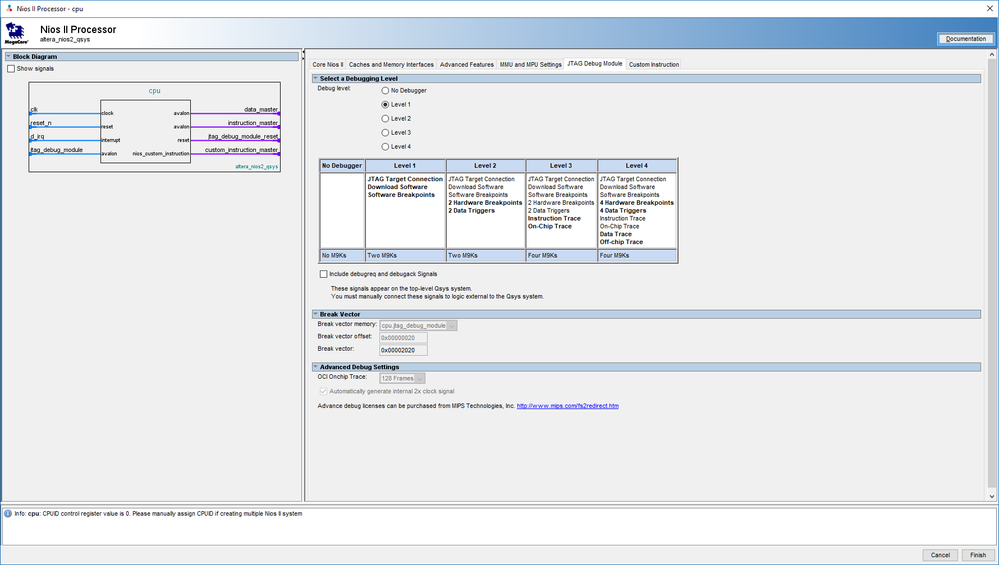Enable the Show signals checkbox
The width and height of the screenshot is (999, 565).
point(11,69)
